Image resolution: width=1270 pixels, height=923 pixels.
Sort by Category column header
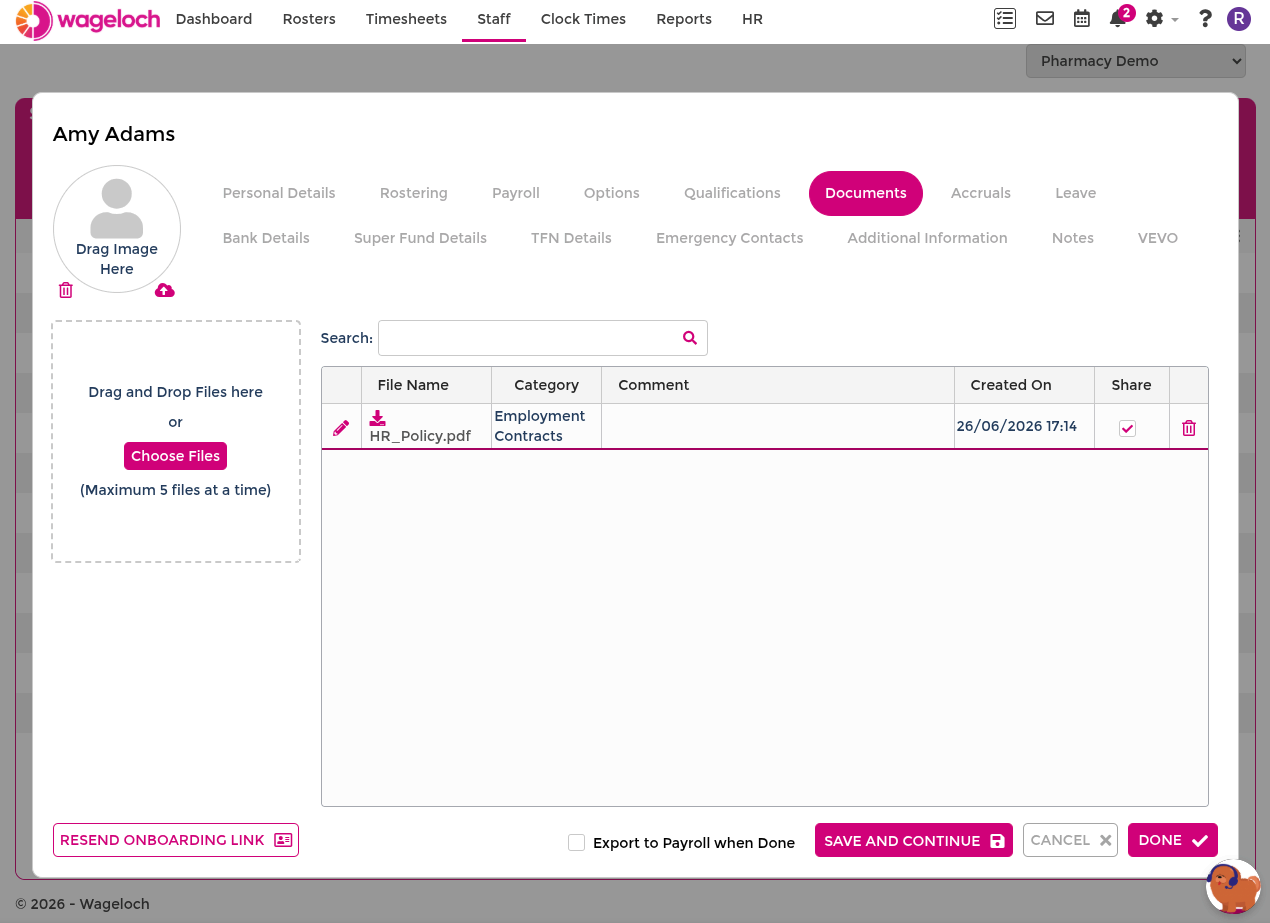pos(546,385)
